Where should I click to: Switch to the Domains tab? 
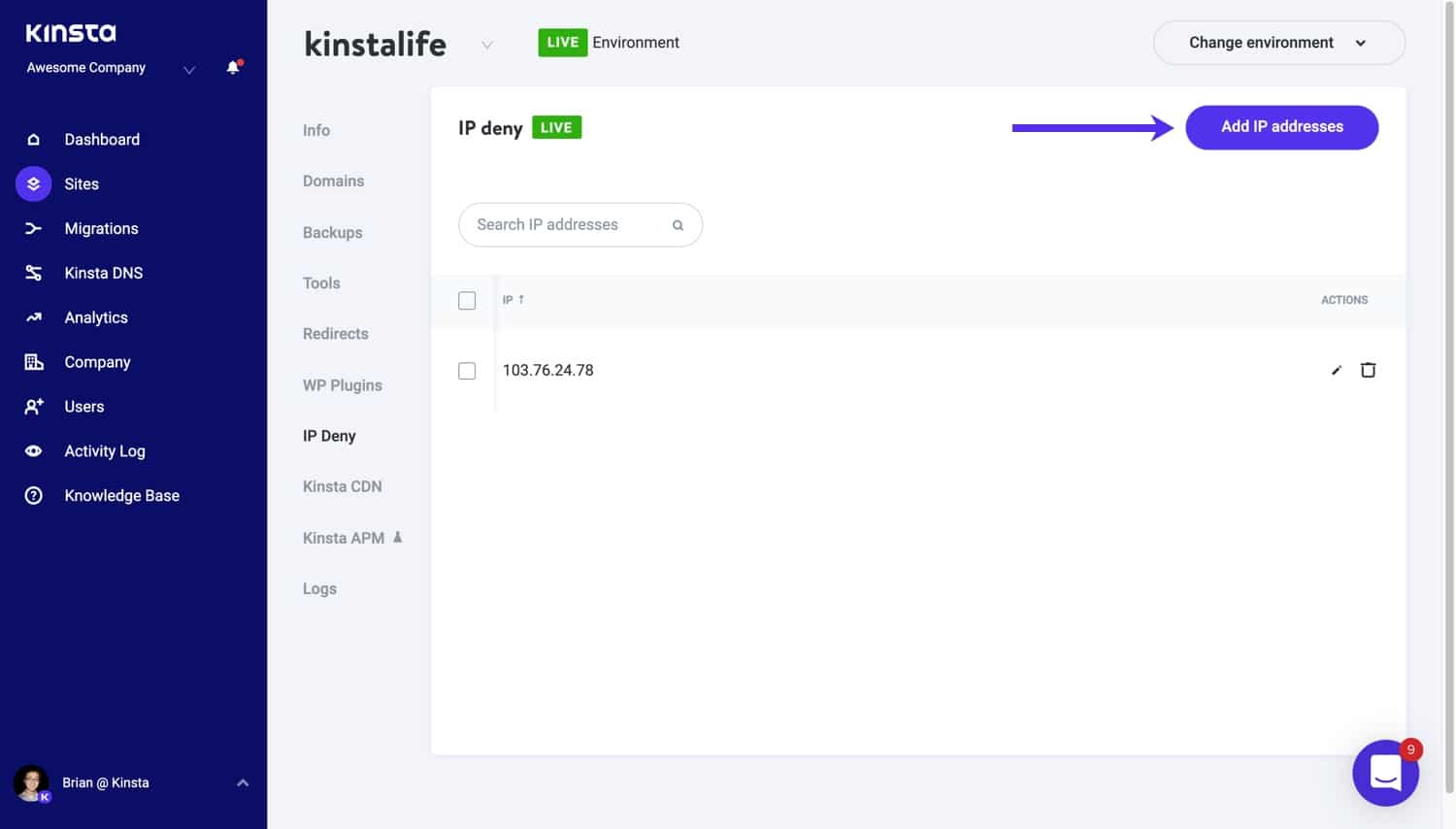333,181
